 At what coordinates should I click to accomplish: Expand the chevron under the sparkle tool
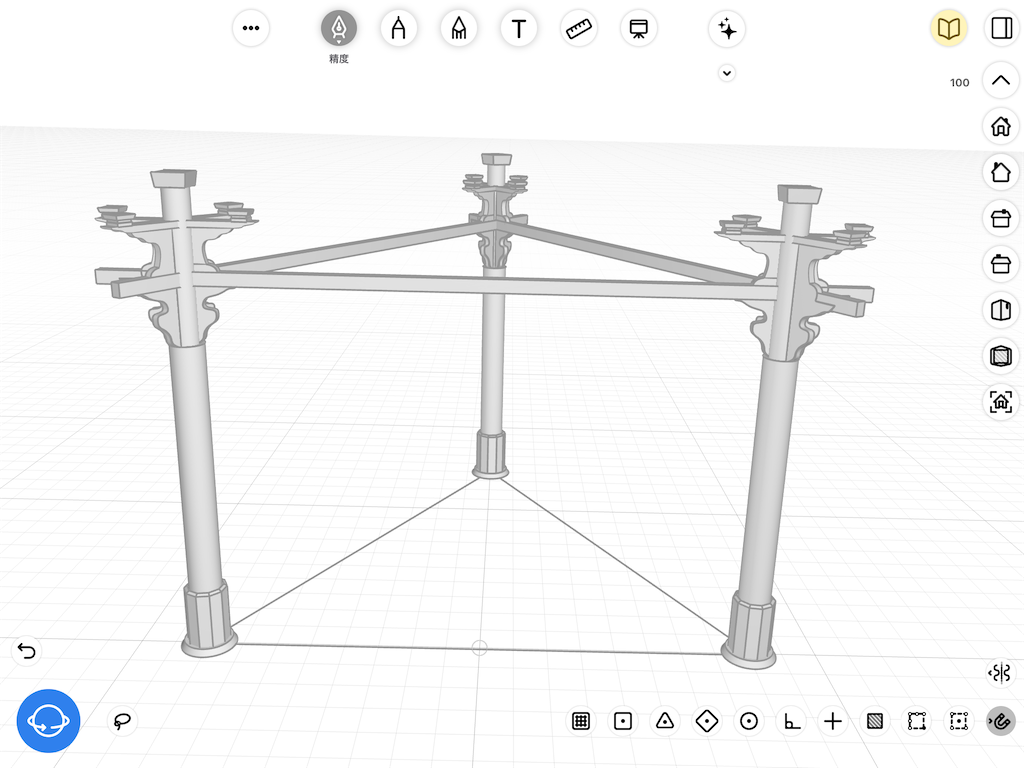[727, 72]
